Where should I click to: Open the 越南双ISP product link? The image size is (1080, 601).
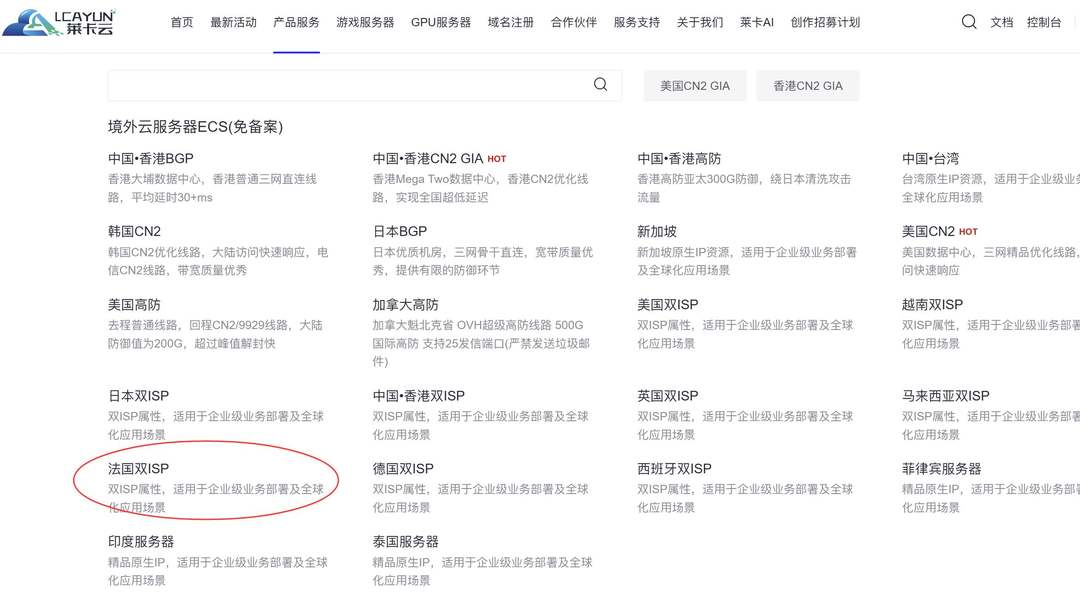click(x=933, y=304)
